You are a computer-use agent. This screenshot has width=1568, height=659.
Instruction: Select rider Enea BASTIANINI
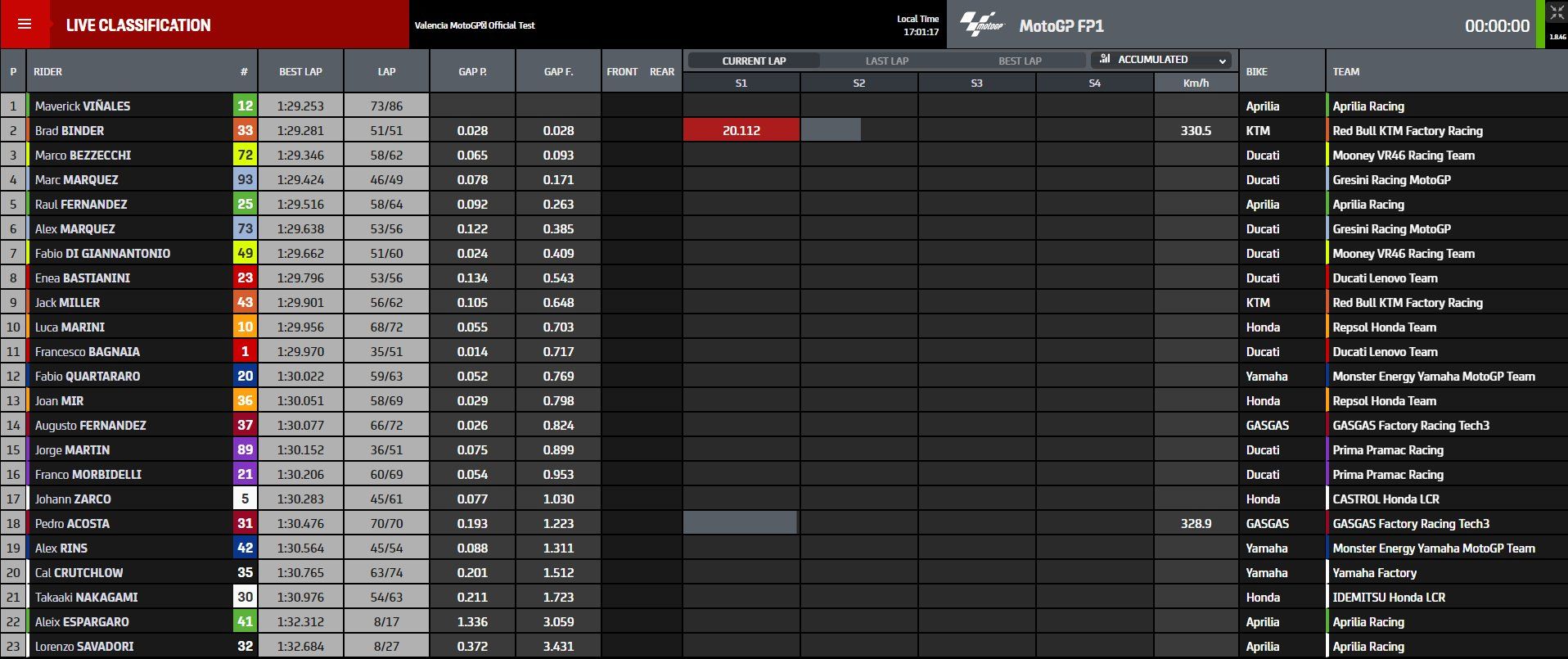coord(82,278)
